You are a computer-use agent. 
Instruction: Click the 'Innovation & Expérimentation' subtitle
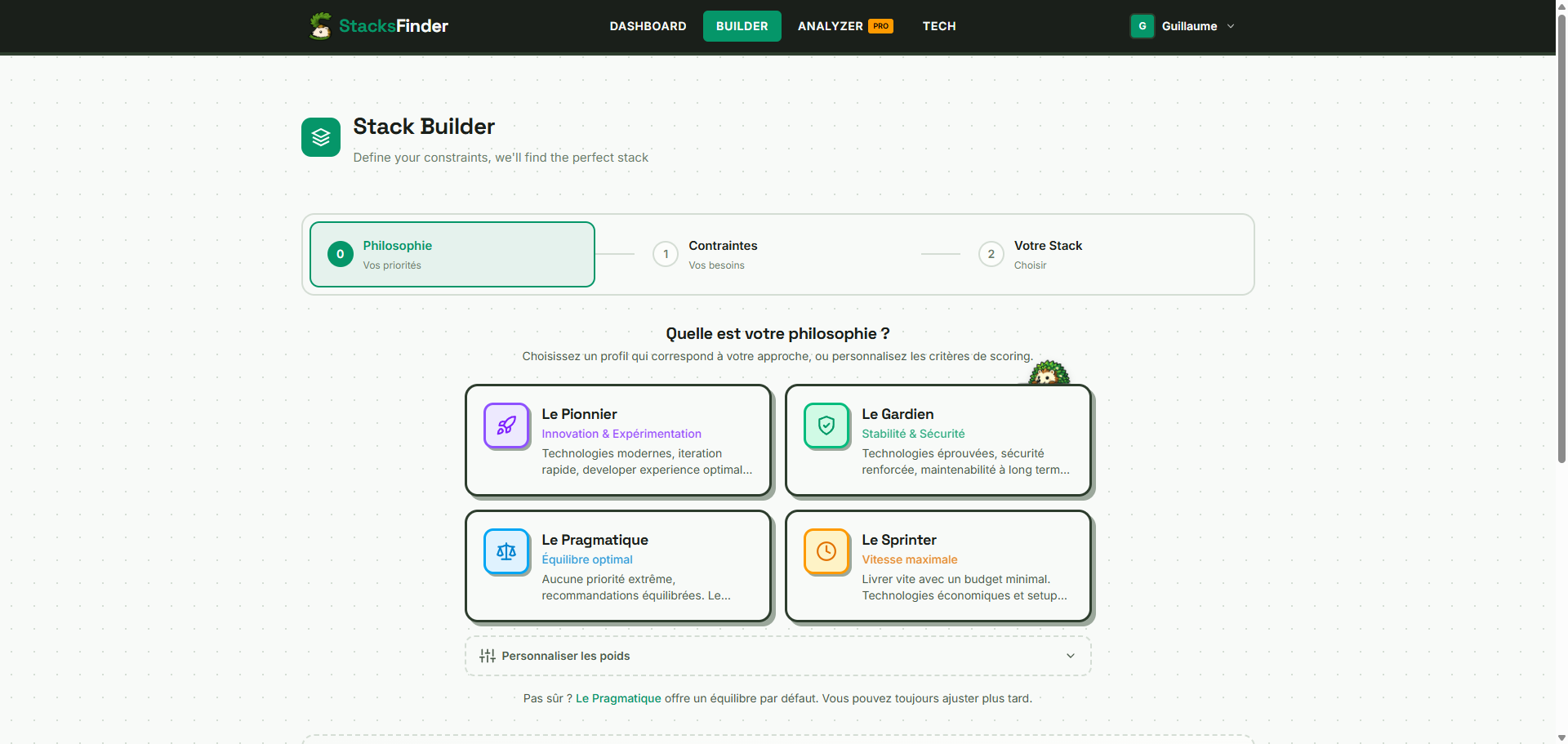click(621, 434)
